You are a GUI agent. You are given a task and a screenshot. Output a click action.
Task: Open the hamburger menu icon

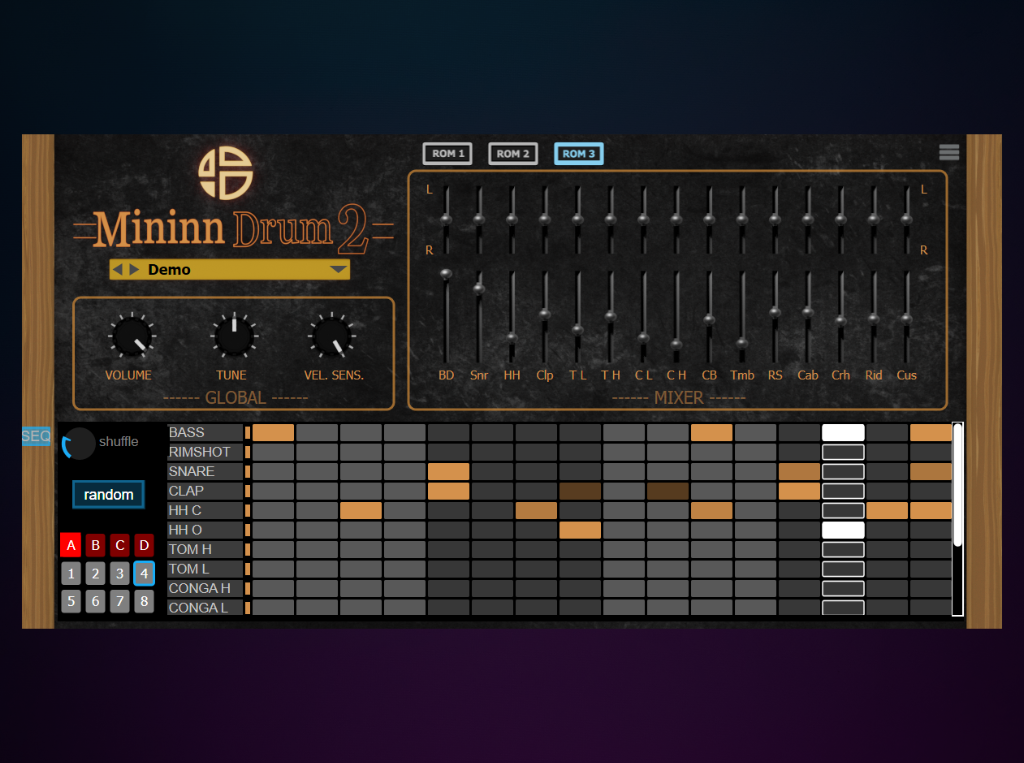(949, 152)
